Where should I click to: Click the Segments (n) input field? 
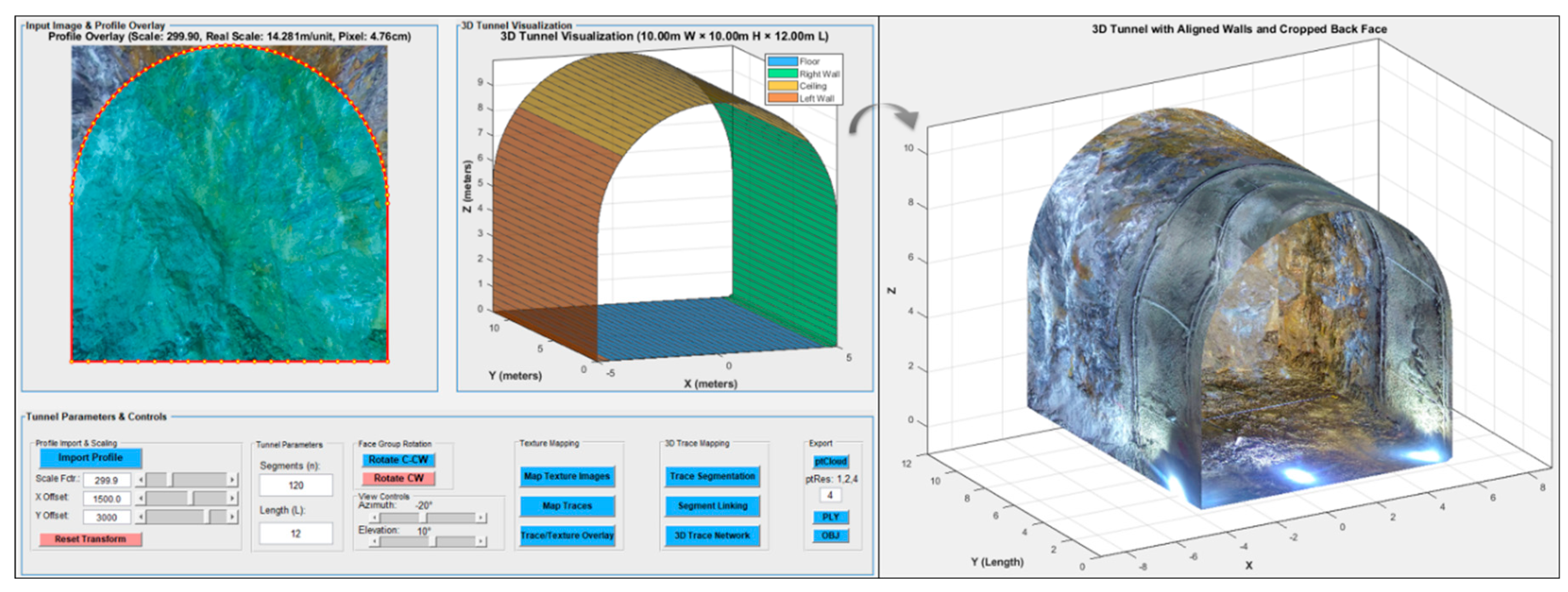296,485
